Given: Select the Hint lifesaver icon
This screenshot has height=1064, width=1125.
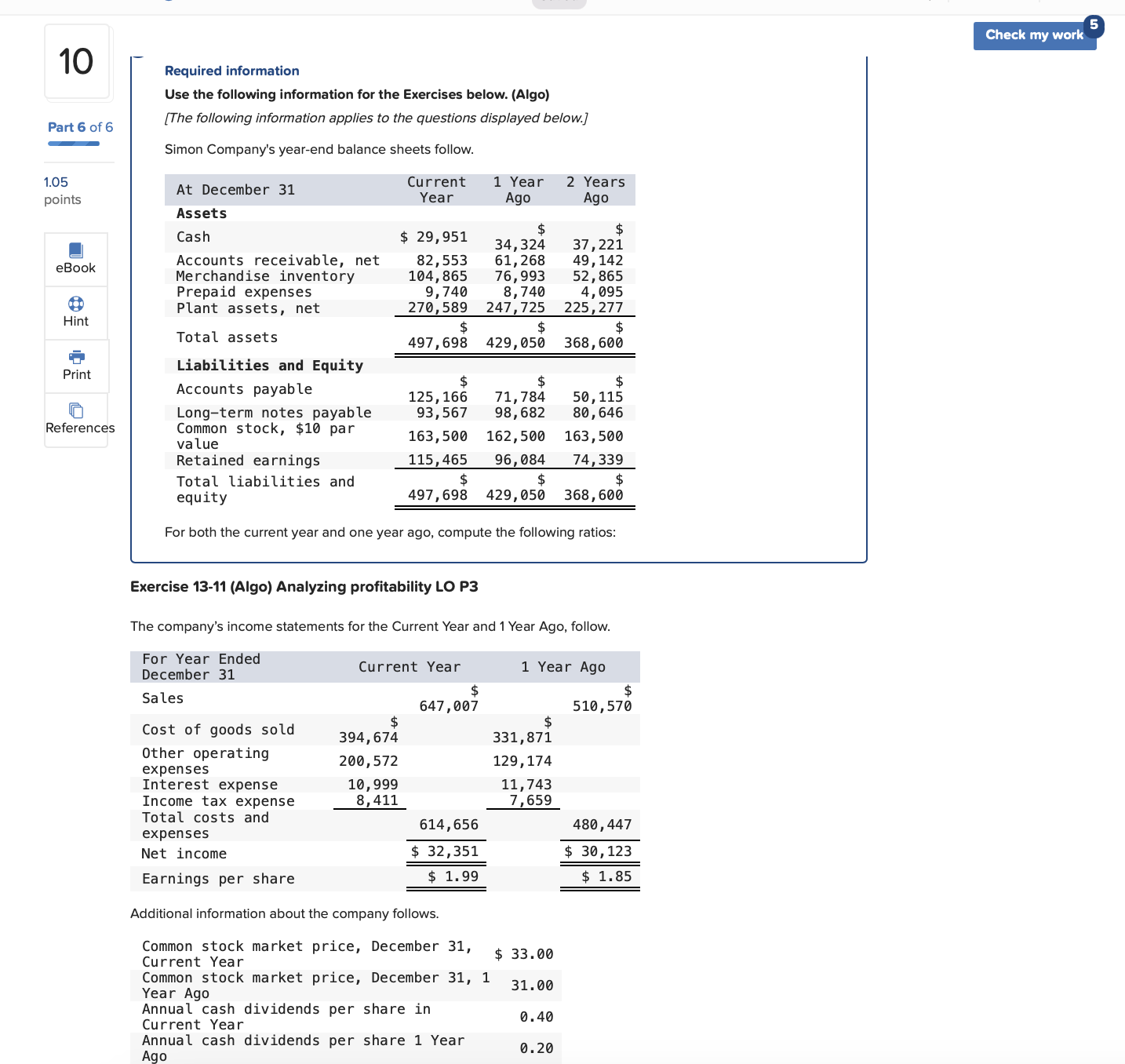Looking at the screenshot, I should [x=75, y=304].
